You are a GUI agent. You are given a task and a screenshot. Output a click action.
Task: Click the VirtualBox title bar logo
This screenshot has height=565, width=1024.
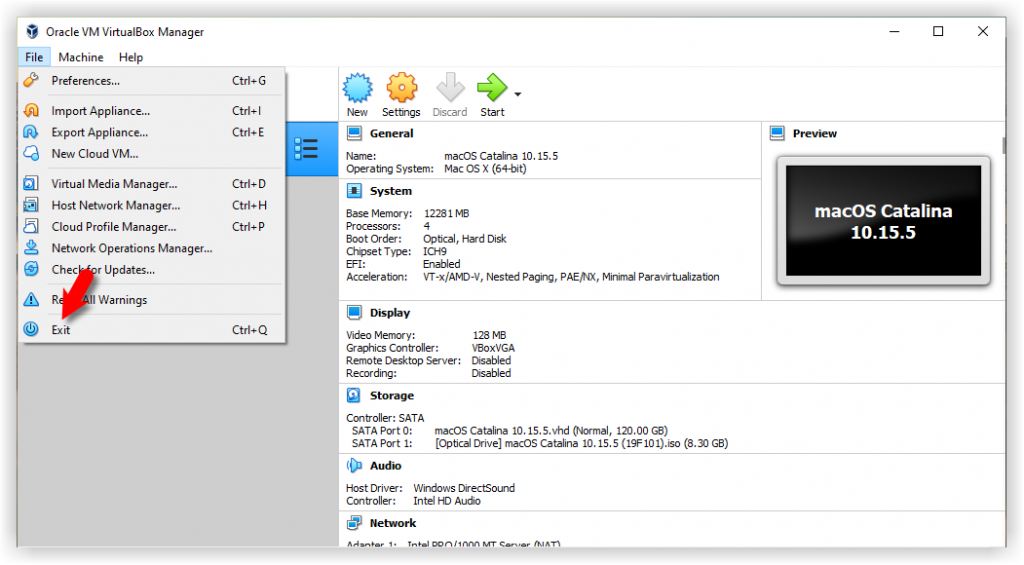pyautogui.click(x=32, y=31)
